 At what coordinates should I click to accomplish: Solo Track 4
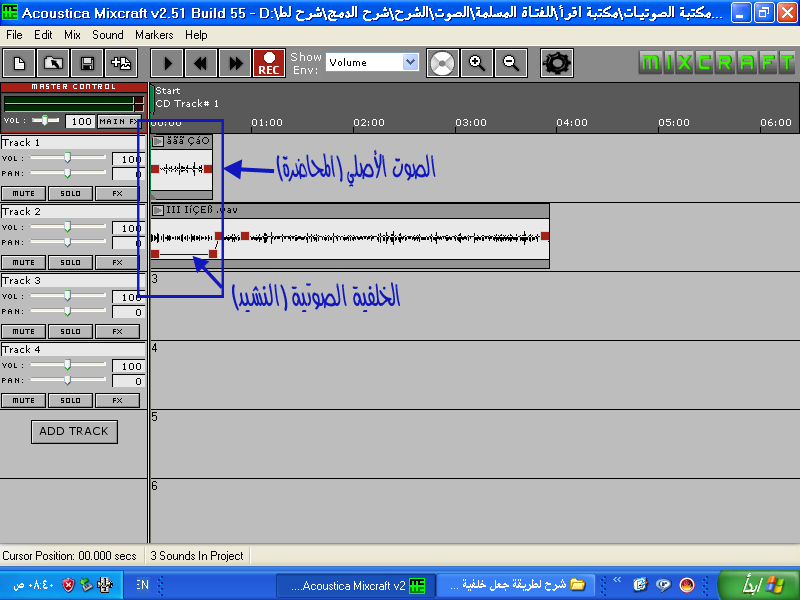tap(70, 401)
